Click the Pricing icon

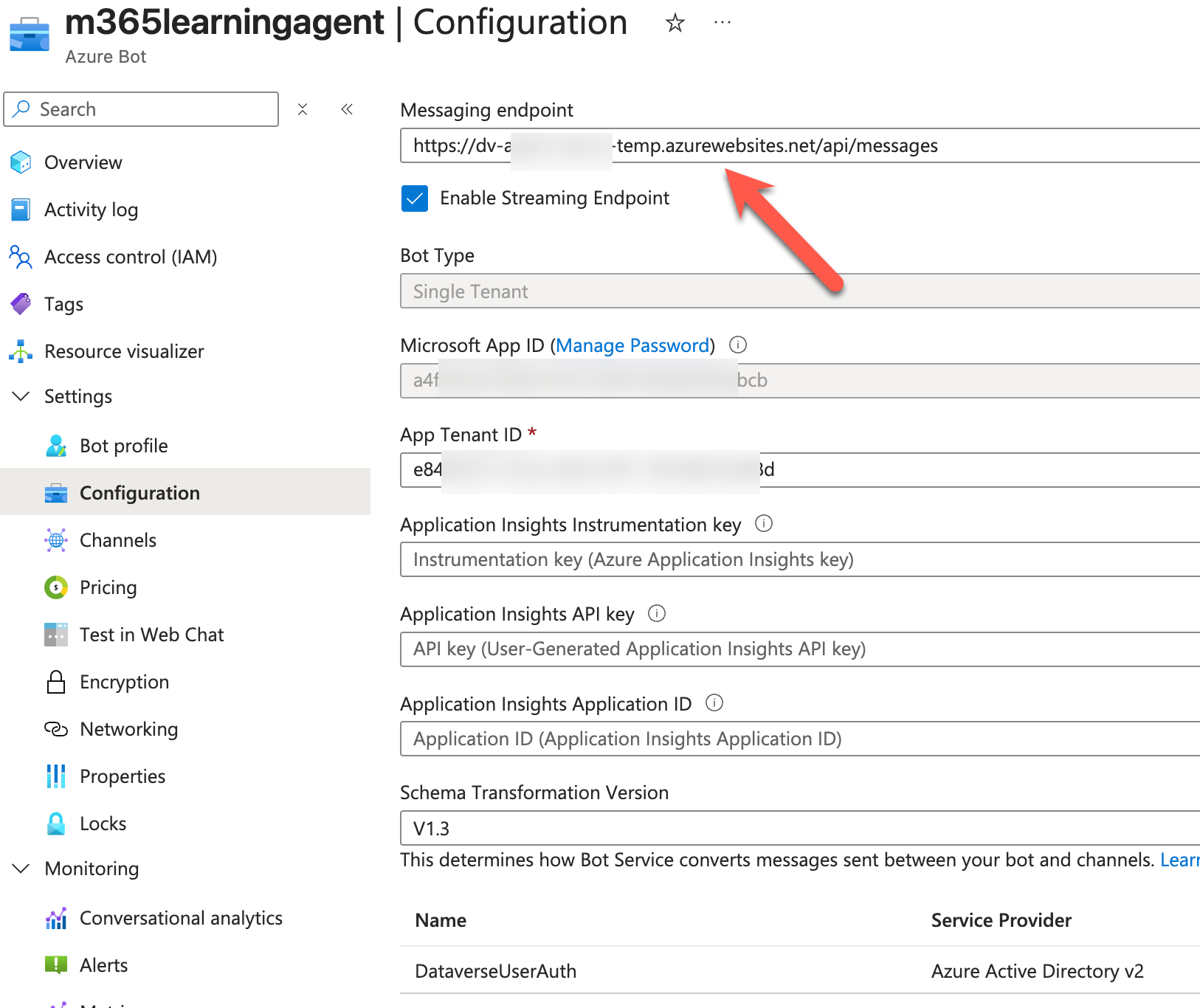[x=56, y=587]
